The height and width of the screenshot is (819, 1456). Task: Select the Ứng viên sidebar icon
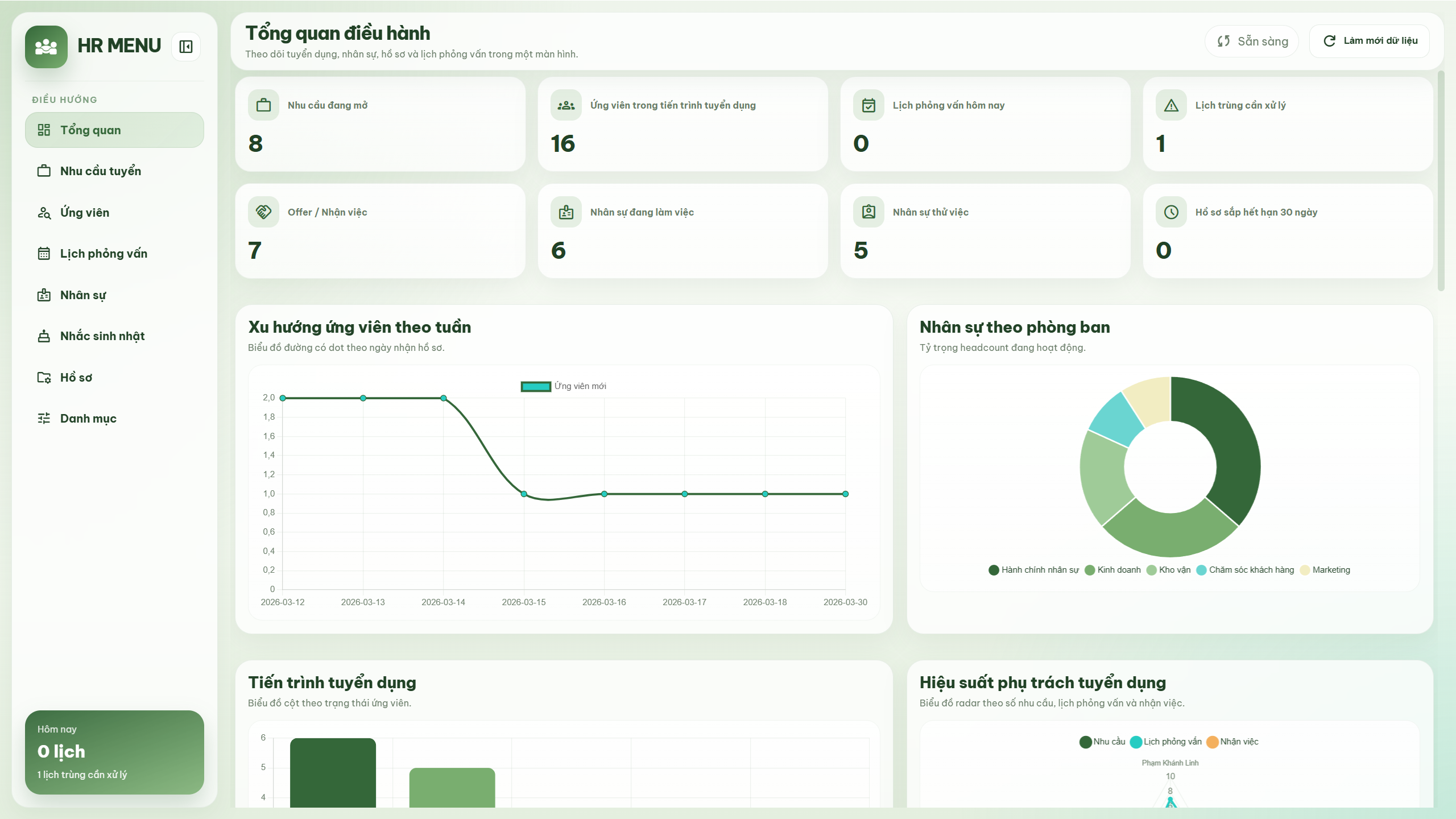point(45,212)
